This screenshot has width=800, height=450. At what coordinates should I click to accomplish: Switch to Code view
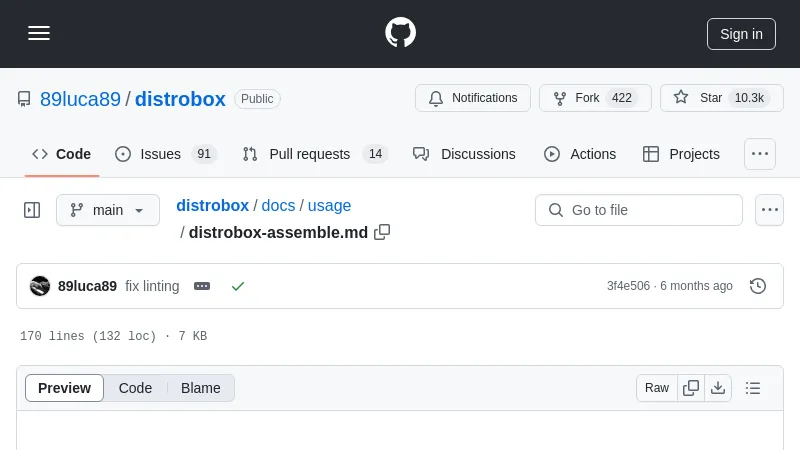[135, 388]
